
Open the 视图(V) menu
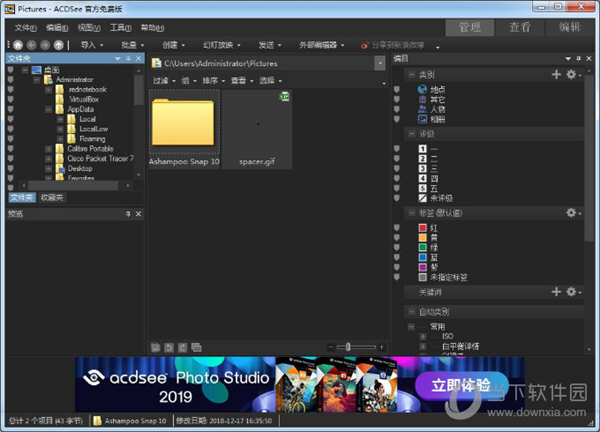click(x=89, y=28)
